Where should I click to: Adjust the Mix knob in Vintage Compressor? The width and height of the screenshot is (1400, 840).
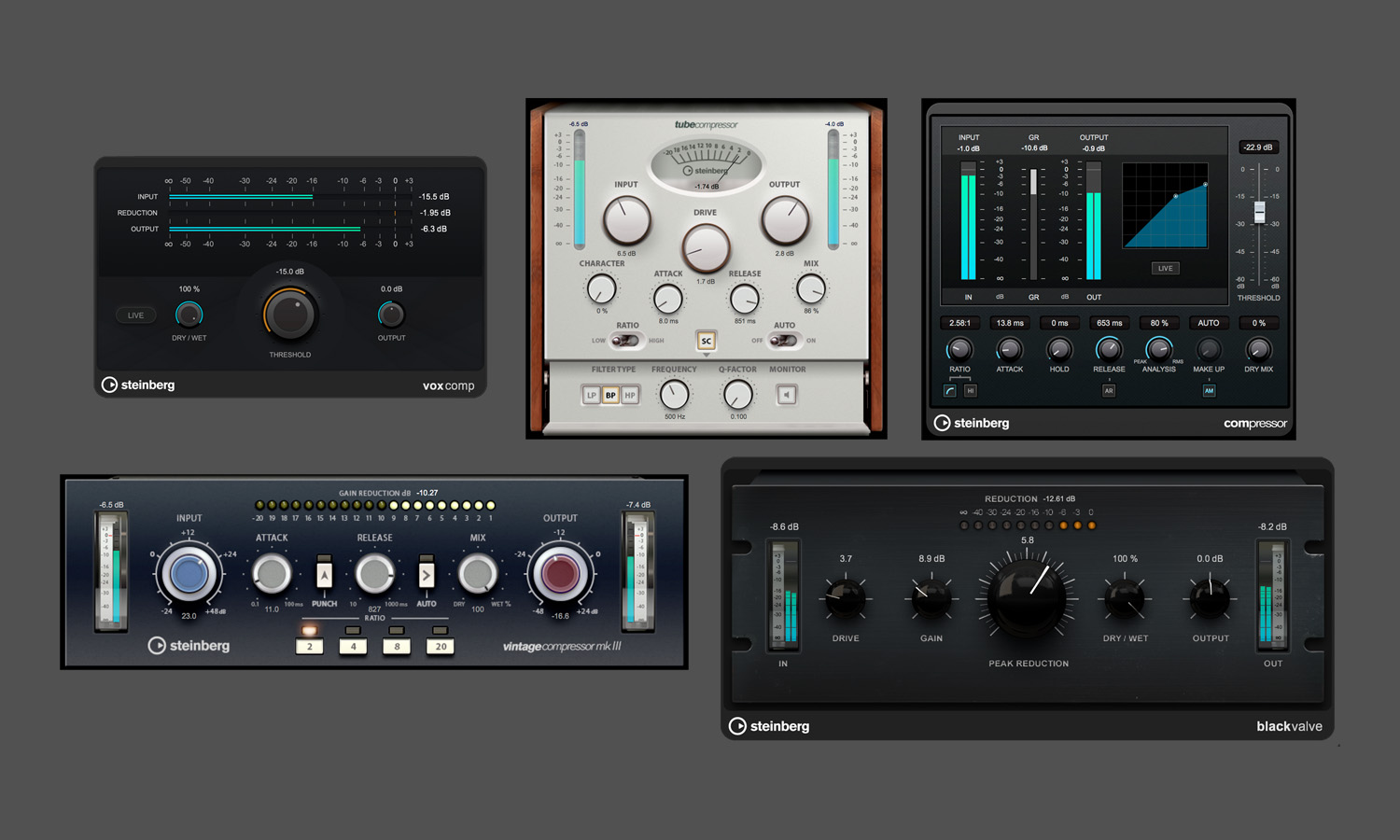pyautogui.click(x=477, y=574)
